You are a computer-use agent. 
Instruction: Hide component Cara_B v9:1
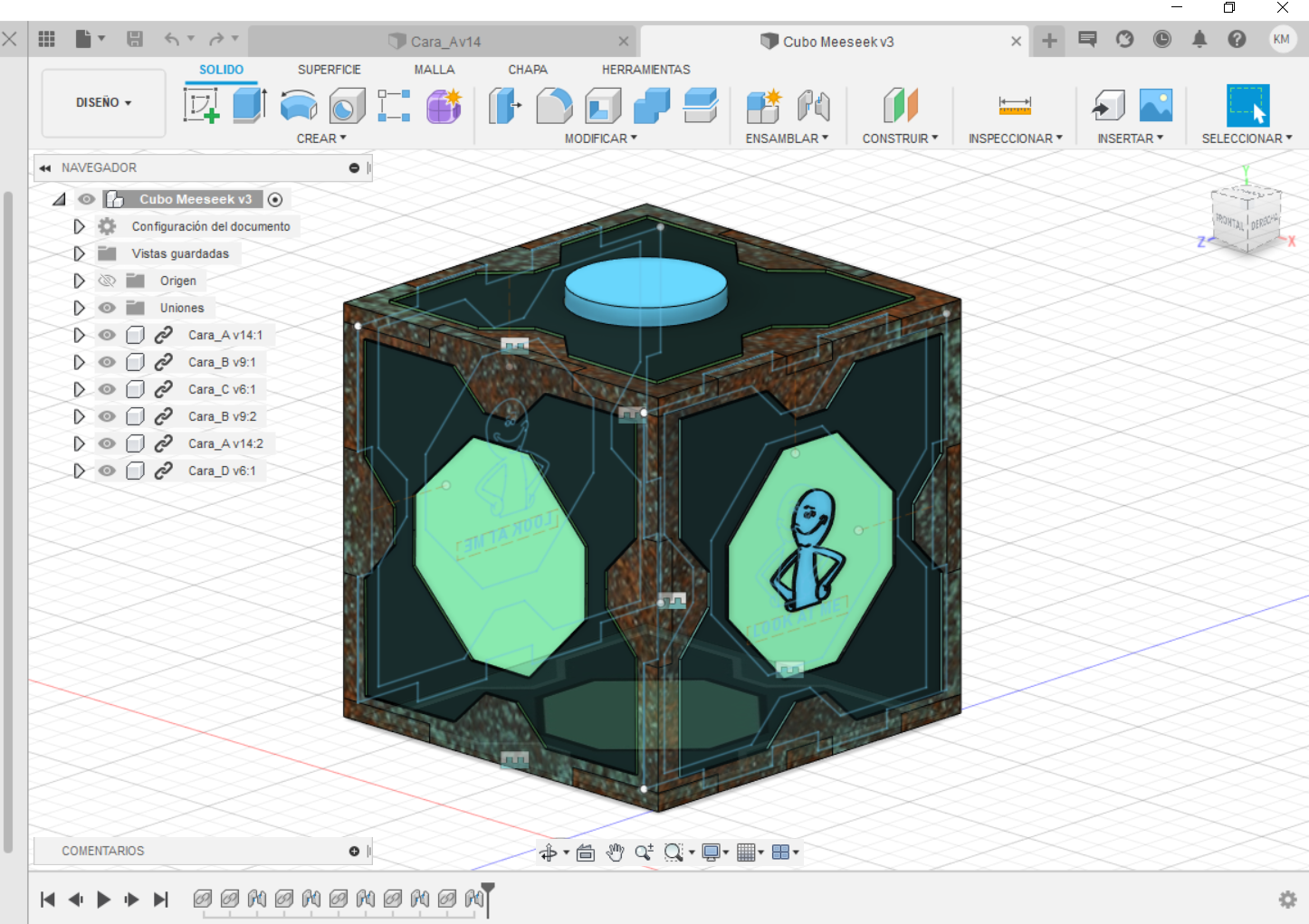107,362
